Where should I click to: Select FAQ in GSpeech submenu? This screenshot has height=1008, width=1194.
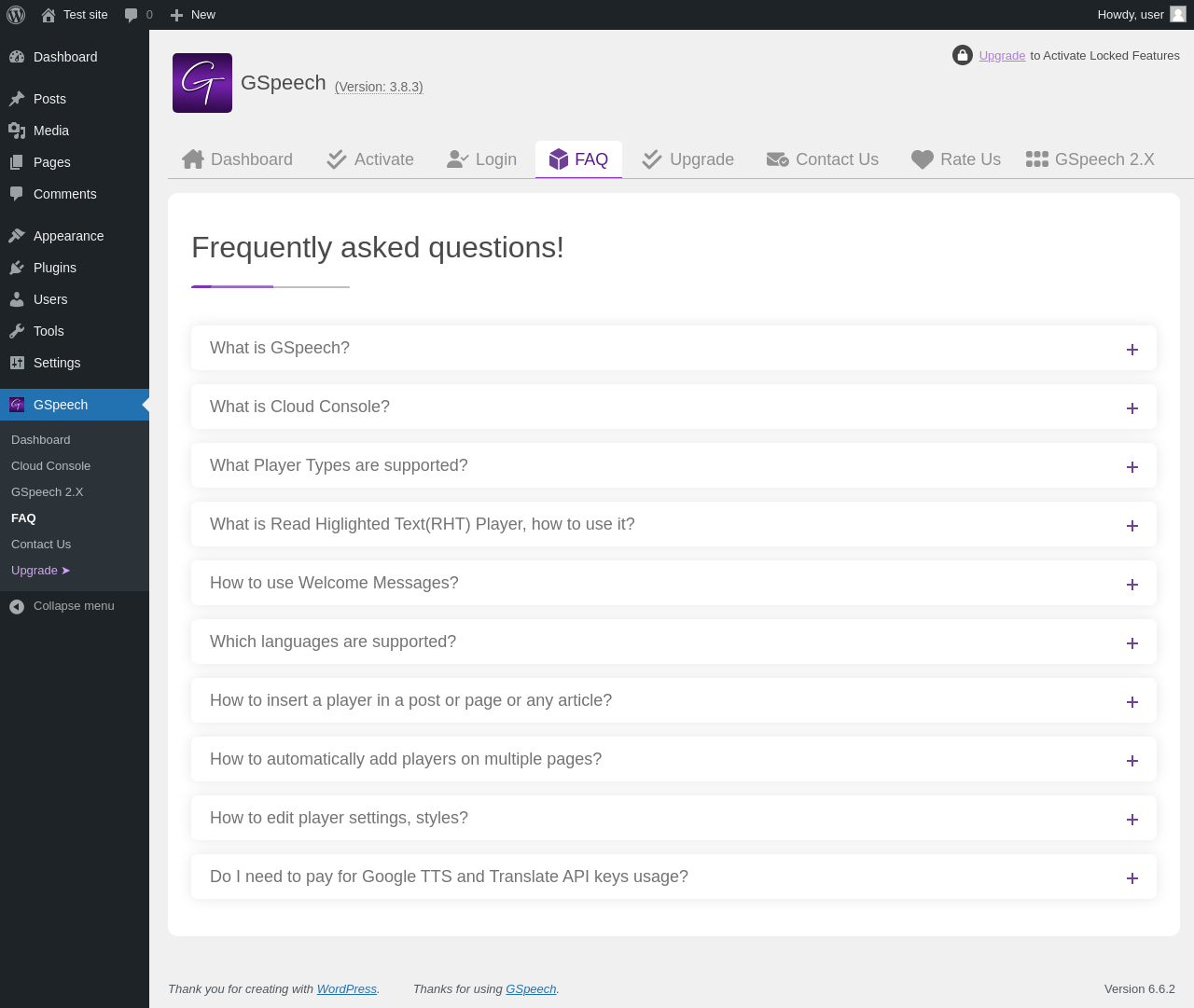(23, 518)
